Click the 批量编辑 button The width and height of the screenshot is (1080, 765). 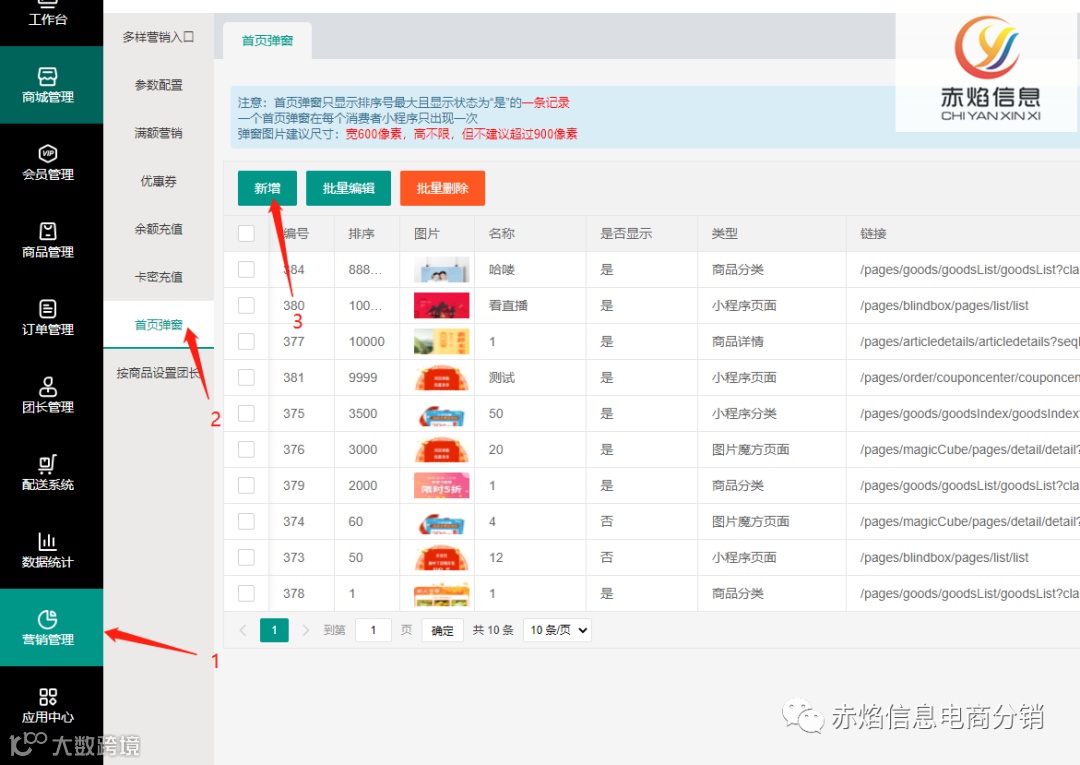(349, 188)
